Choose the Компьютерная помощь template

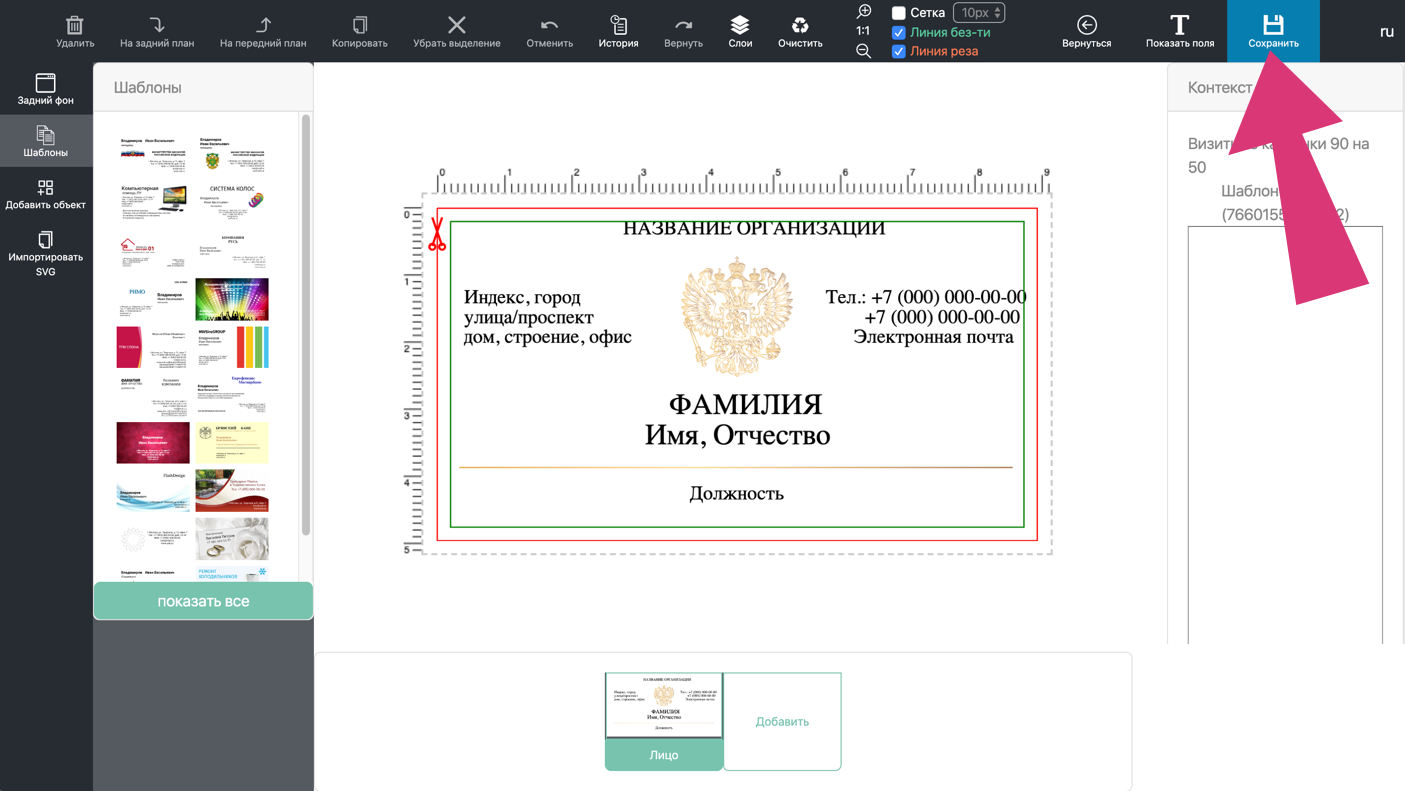click(152, 203)
